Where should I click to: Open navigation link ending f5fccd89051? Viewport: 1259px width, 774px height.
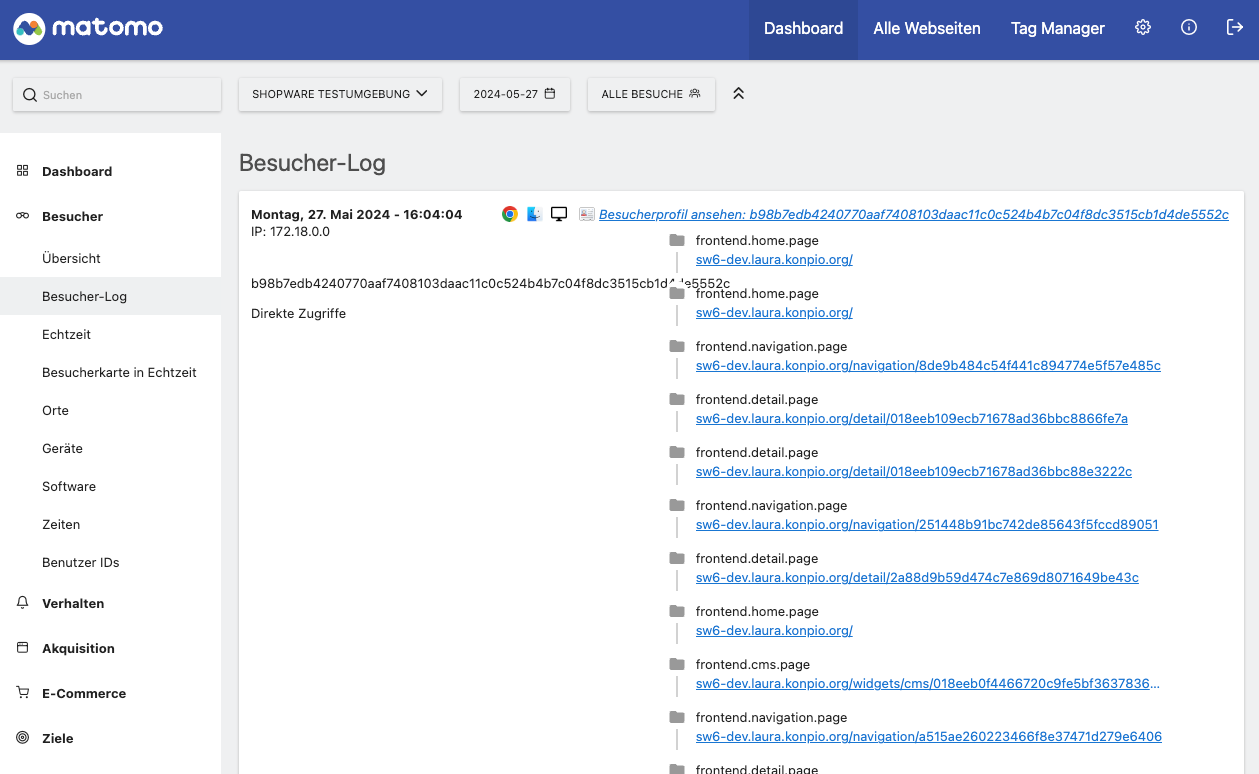click(927, 525)
